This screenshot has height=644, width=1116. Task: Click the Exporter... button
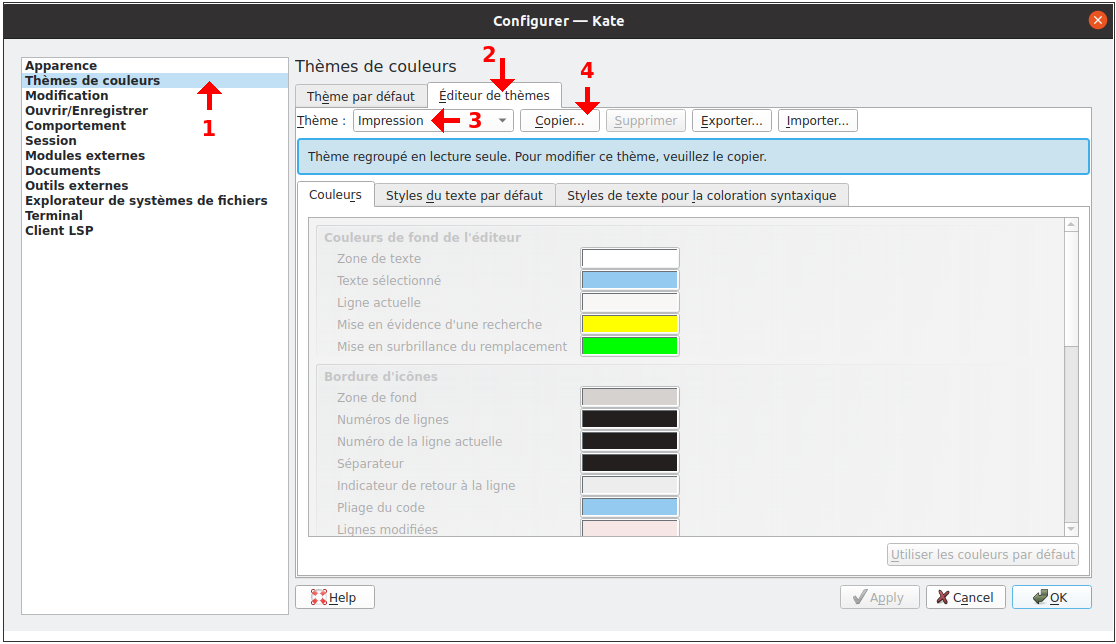(732, 120)
